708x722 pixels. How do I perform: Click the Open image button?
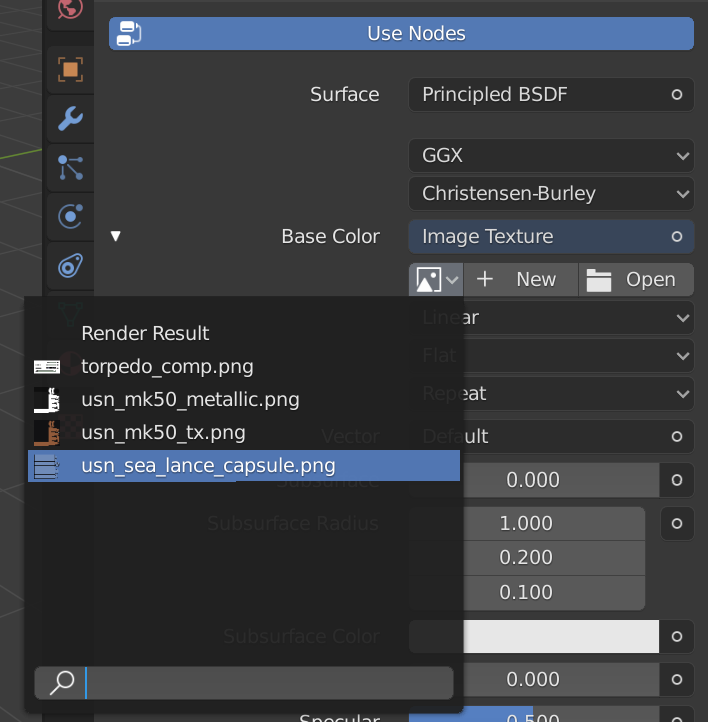pyautogui.click(x=636, y=279)
